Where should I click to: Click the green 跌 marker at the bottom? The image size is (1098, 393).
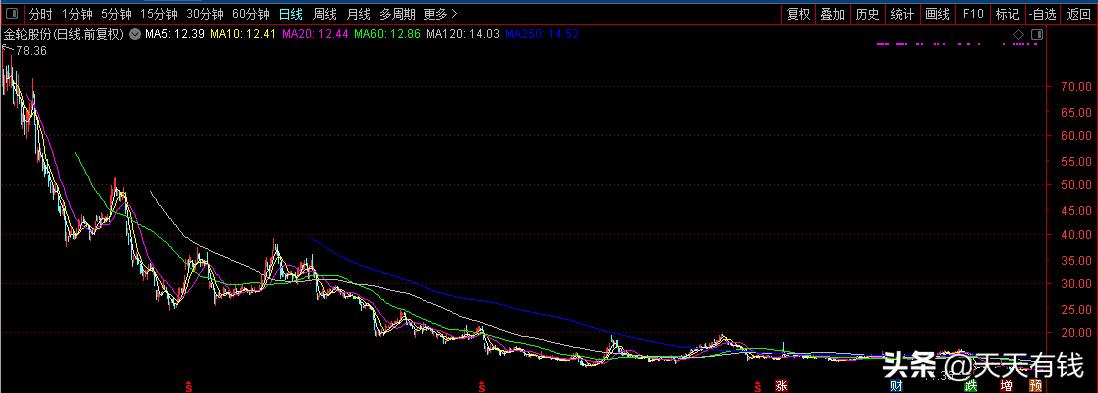pyautogui.click(x=971, y=385)
